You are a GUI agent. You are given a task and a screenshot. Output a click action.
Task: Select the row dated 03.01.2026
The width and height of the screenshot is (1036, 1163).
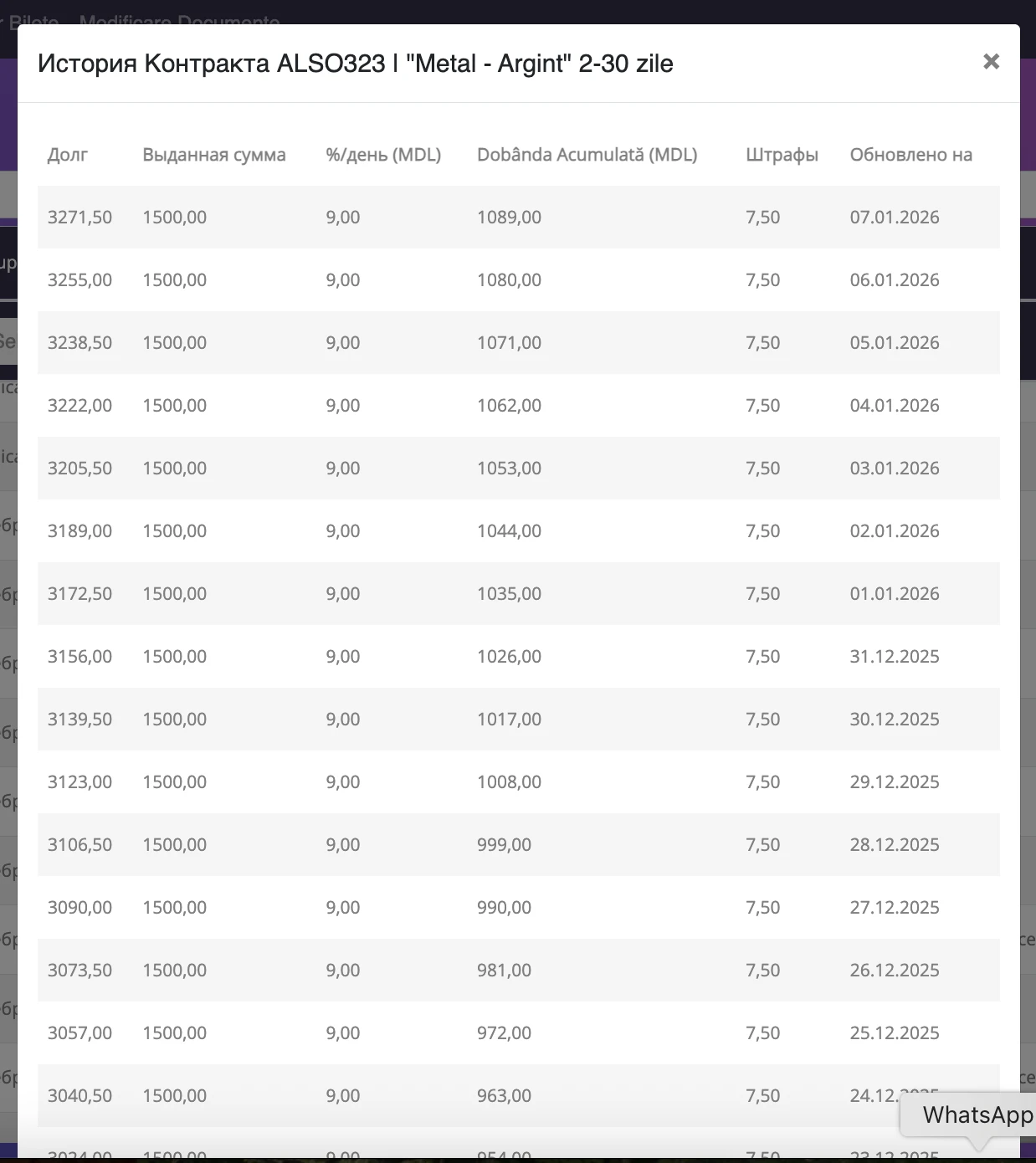pos(519,469)
